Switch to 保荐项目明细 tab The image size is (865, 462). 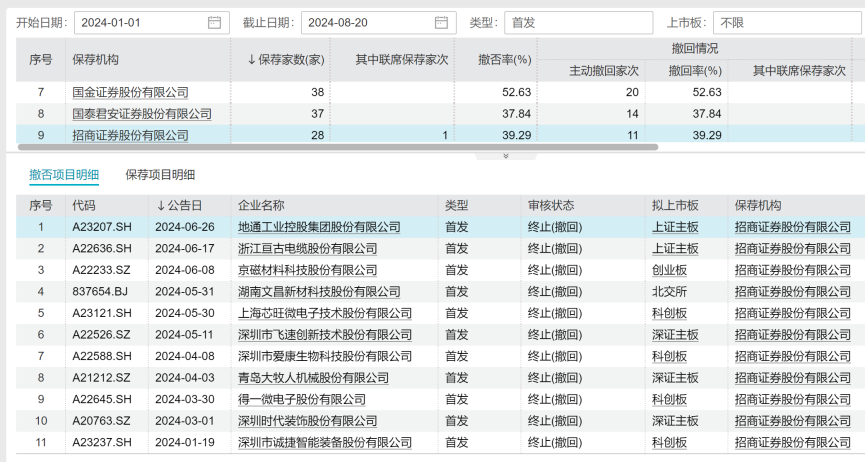160,175
